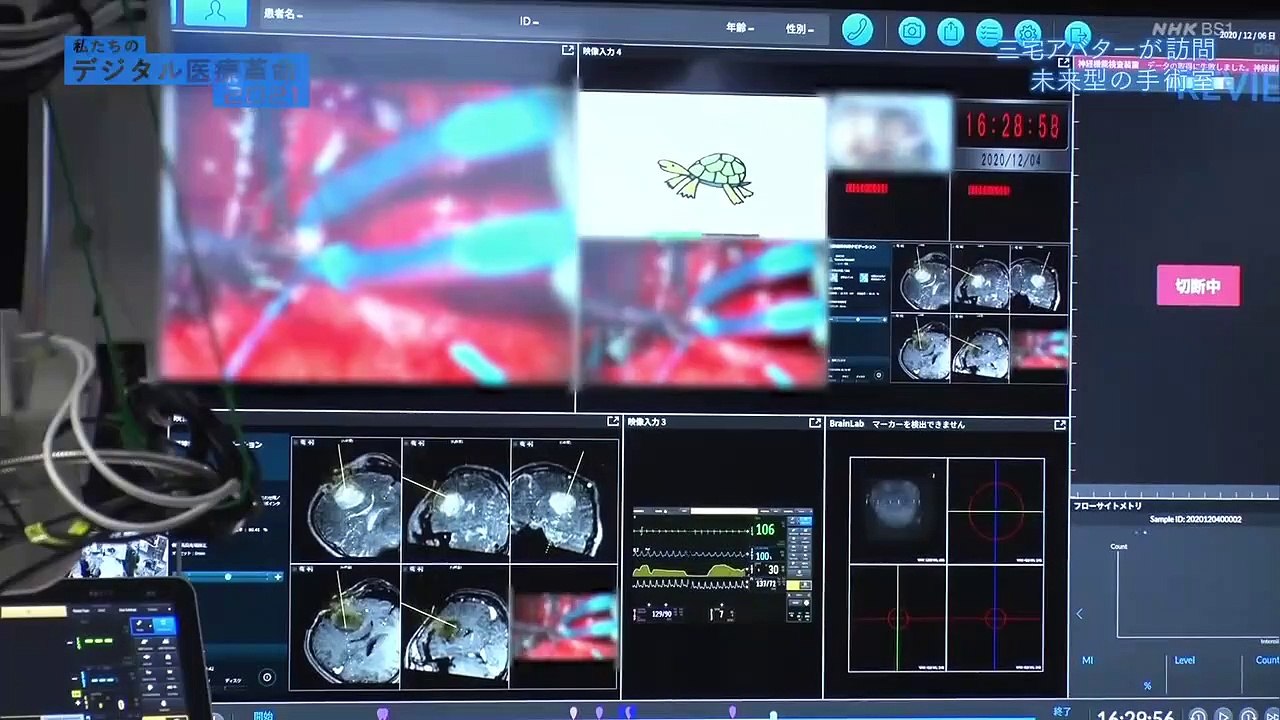Go back with the flow cytometry chevron

(x=1079, y=614)
